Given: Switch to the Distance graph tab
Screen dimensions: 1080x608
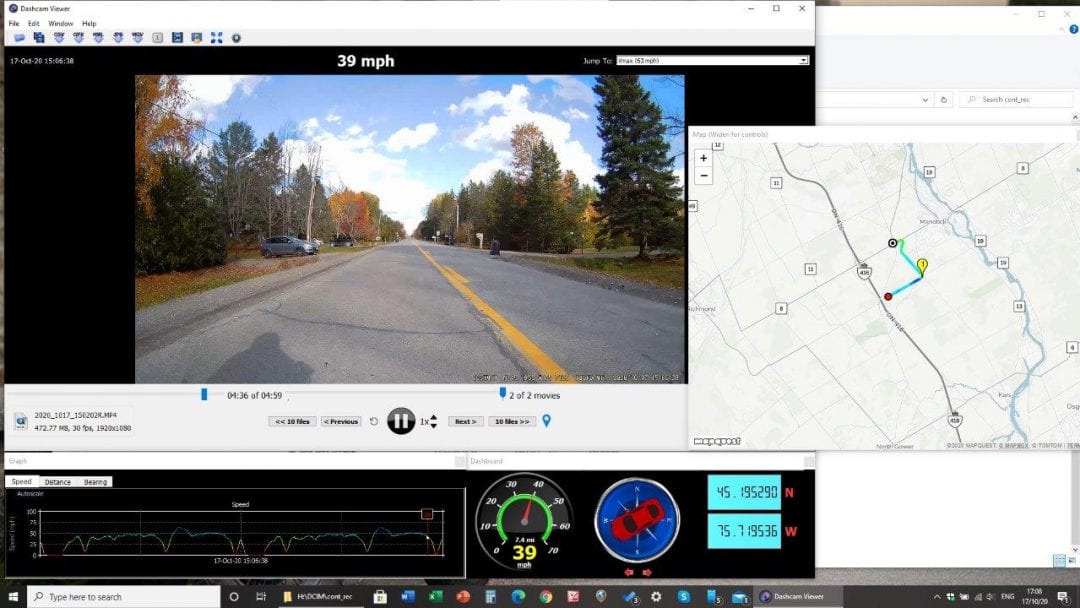Looking at the screenshot, I should (57, 481).
